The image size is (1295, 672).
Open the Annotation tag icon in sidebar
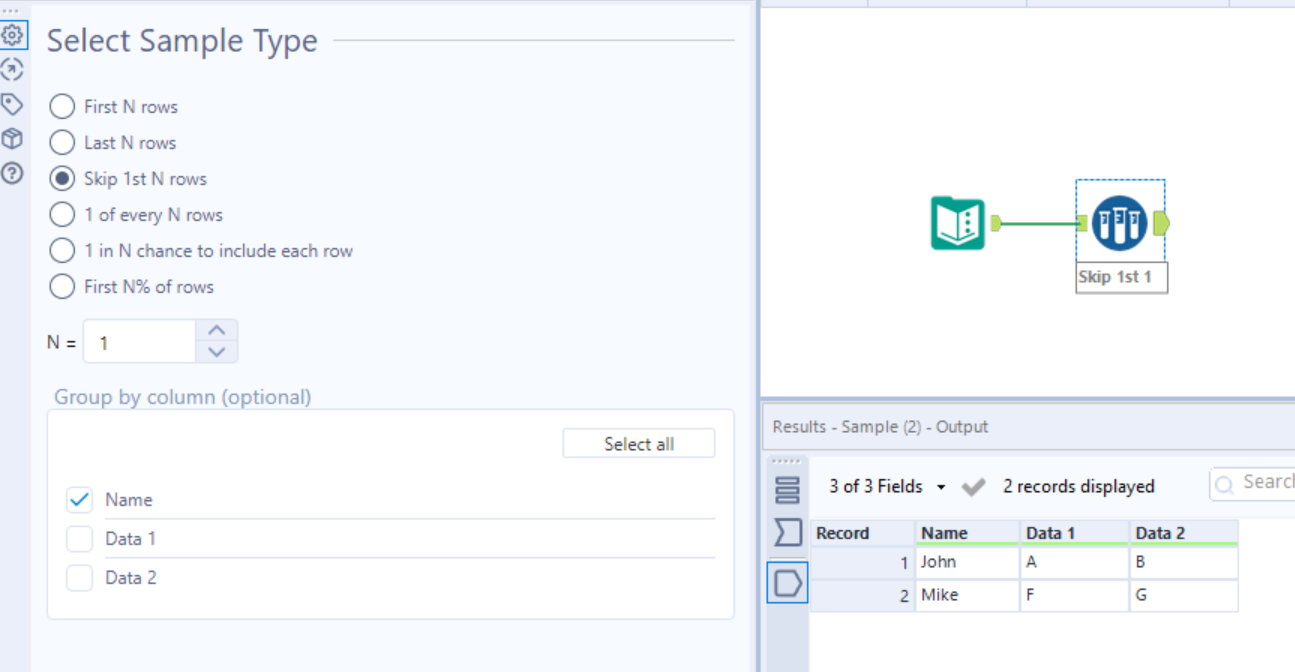(13, 104)
